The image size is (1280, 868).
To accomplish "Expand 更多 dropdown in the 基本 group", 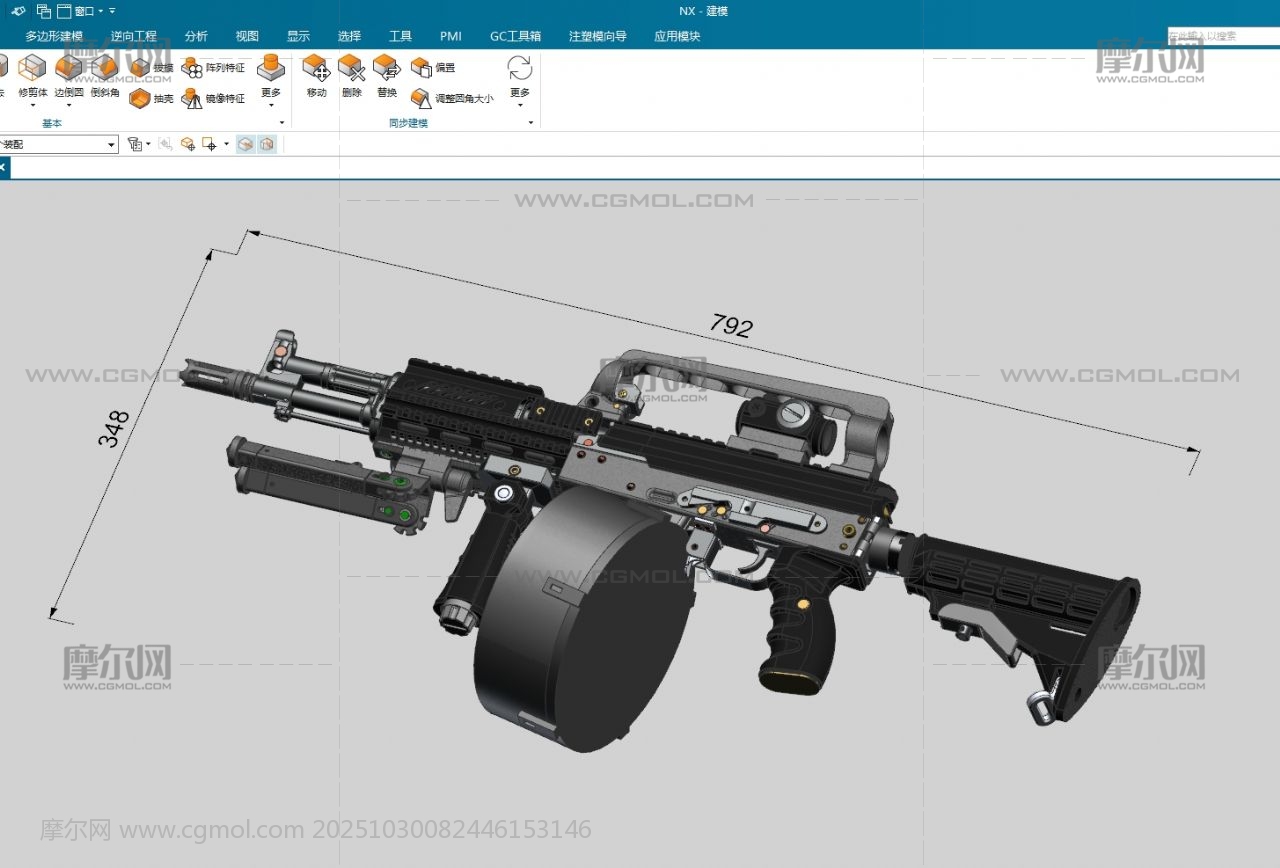I will tap(270, 98).
